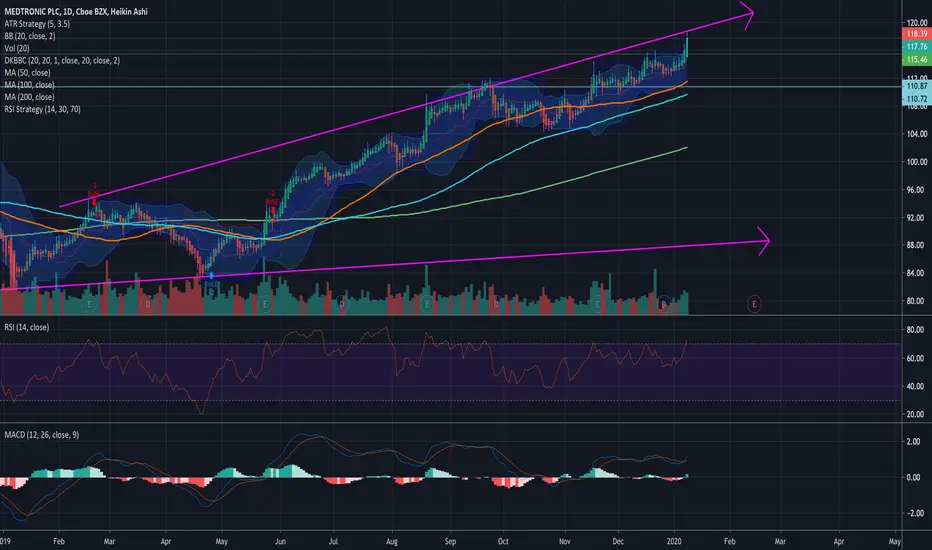Click the 60.00 level on RSI scale
The width and height of the screenshot is (932, 550).
pyautogui.click(x=915, y=358)
